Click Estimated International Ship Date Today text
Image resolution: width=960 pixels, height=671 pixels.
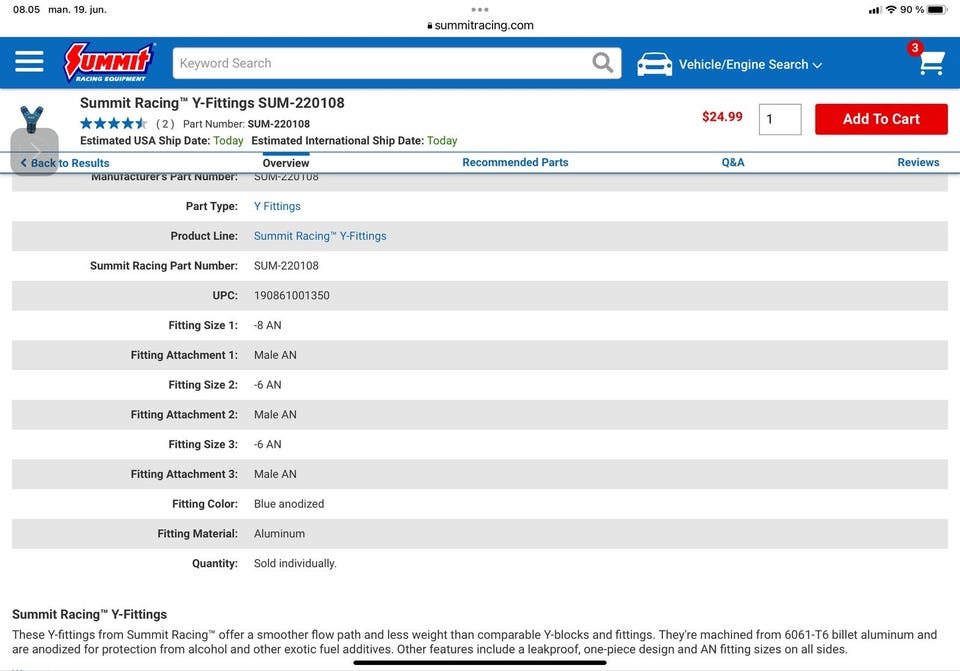(x=354, y=140)
